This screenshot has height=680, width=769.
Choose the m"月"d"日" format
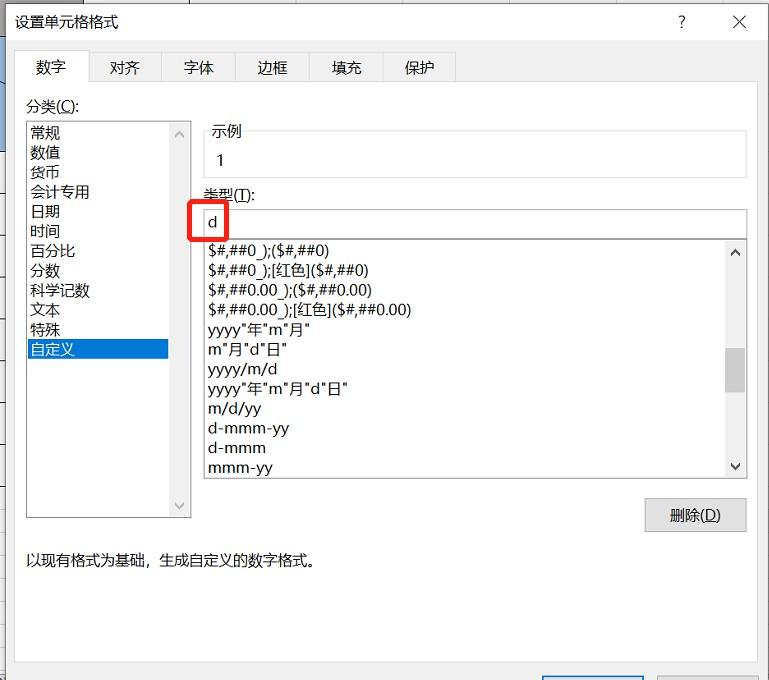(464, 349)
